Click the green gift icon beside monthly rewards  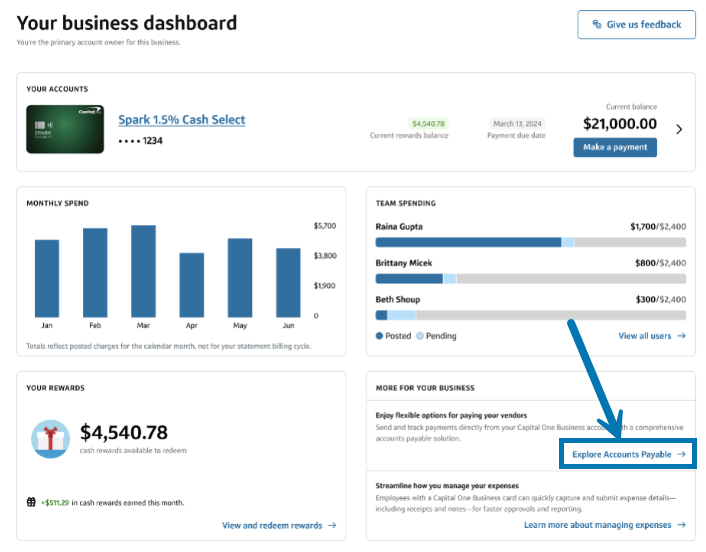33,502
